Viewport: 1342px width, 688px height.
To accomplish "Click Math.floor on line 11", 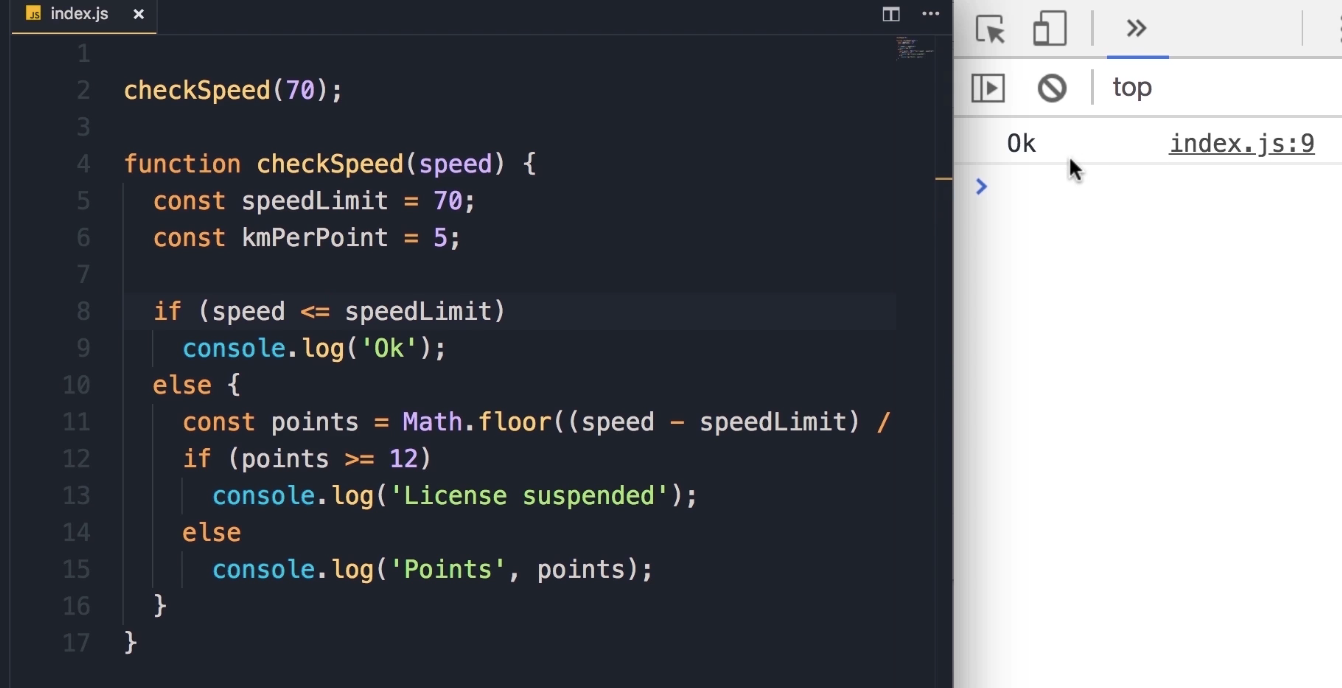I will 476,422.
